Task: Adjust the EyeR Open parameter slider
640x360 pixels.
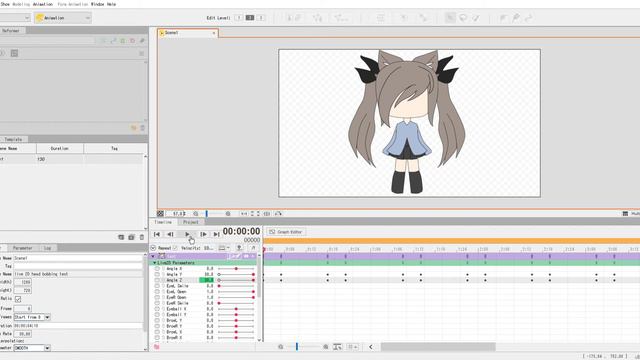Action: tap(236, 298)
